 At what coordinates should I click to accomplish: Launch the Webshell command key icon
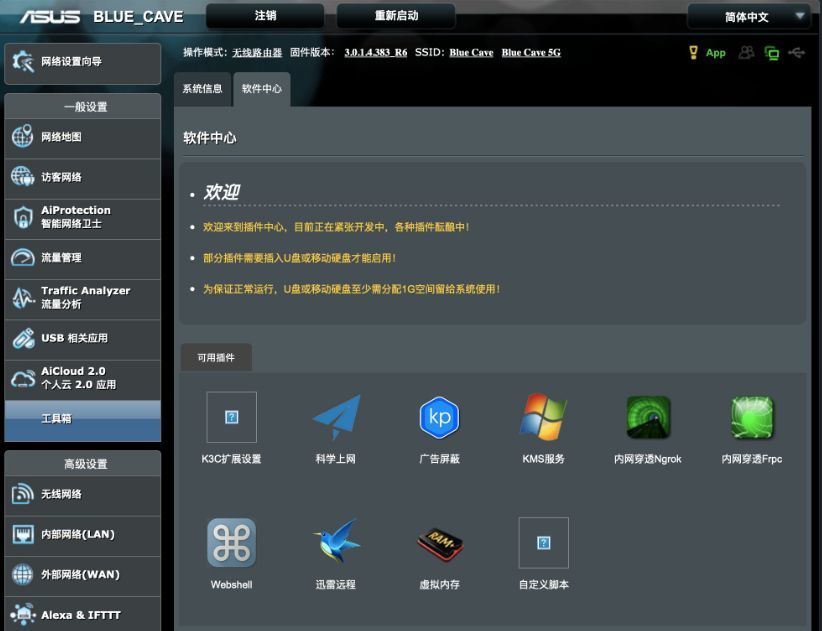232,543
